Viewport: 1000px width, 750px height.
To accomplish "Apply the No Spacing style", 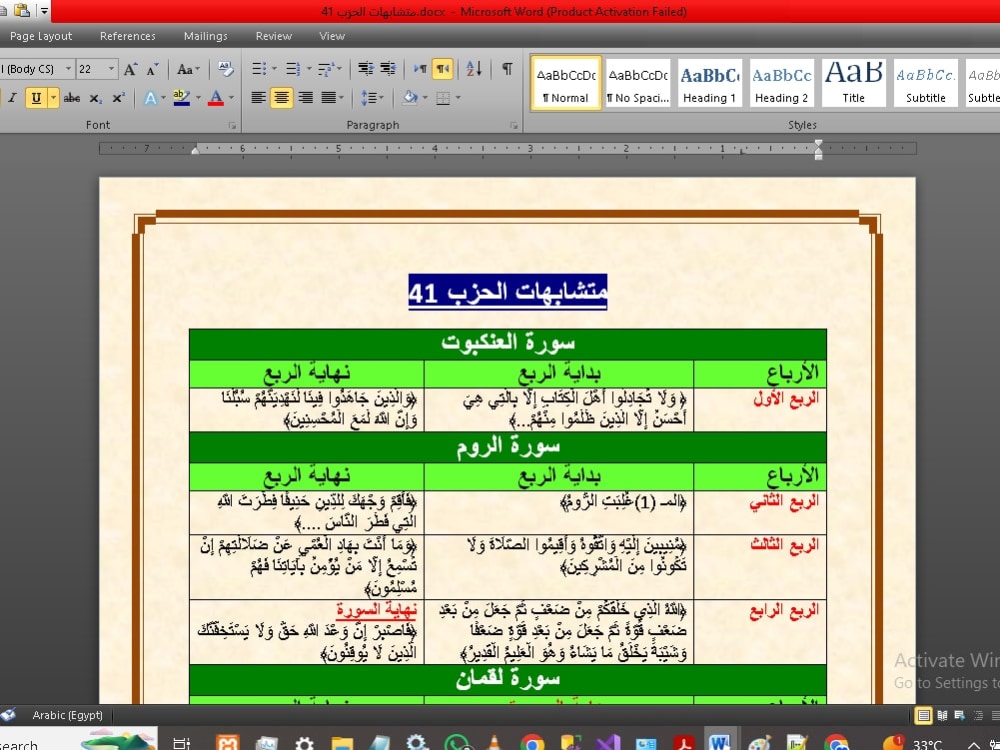I will pyautogui.click(x=638, y=84).
